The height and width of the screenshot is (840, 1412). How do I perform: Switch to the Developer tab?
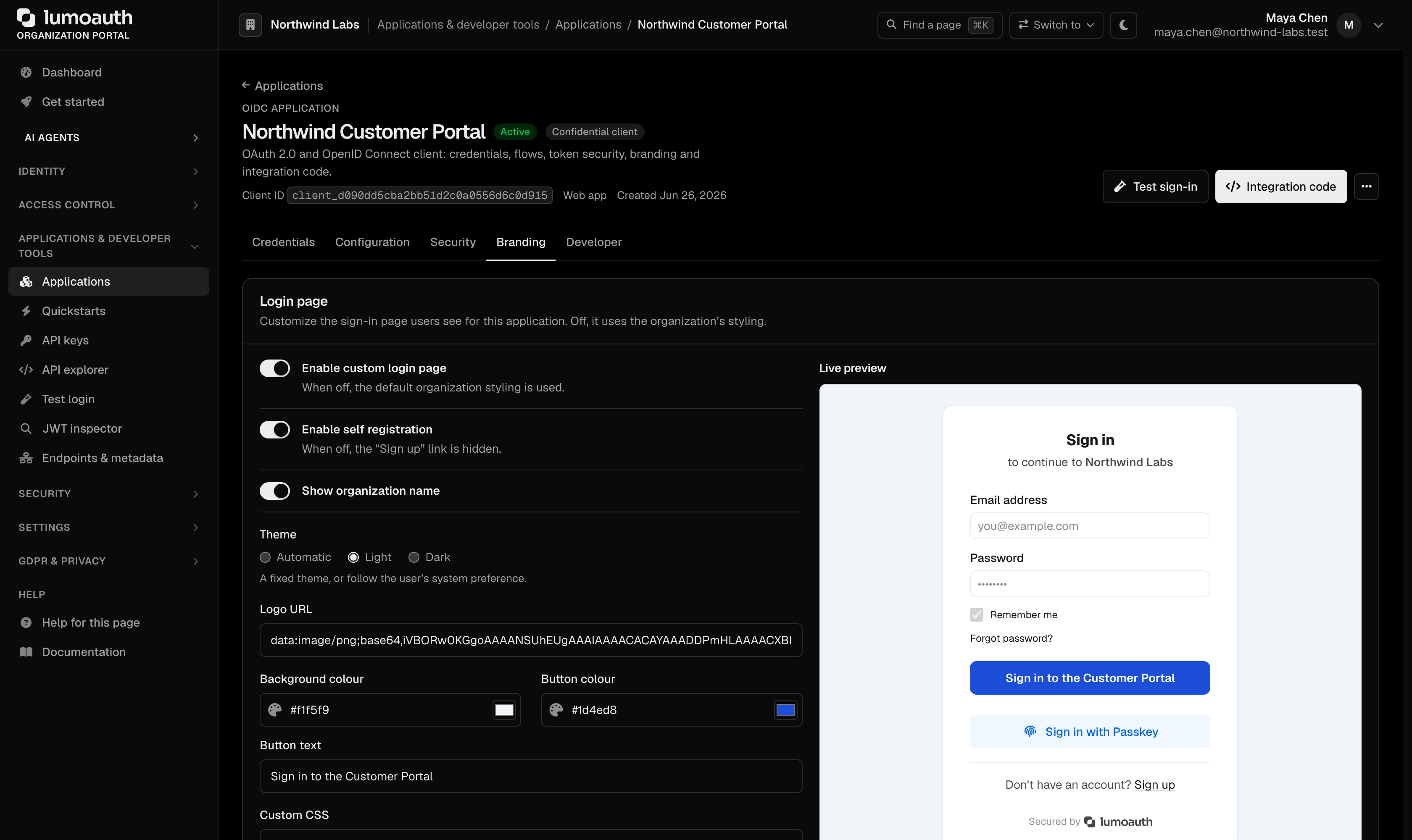[x=593, y=242]
